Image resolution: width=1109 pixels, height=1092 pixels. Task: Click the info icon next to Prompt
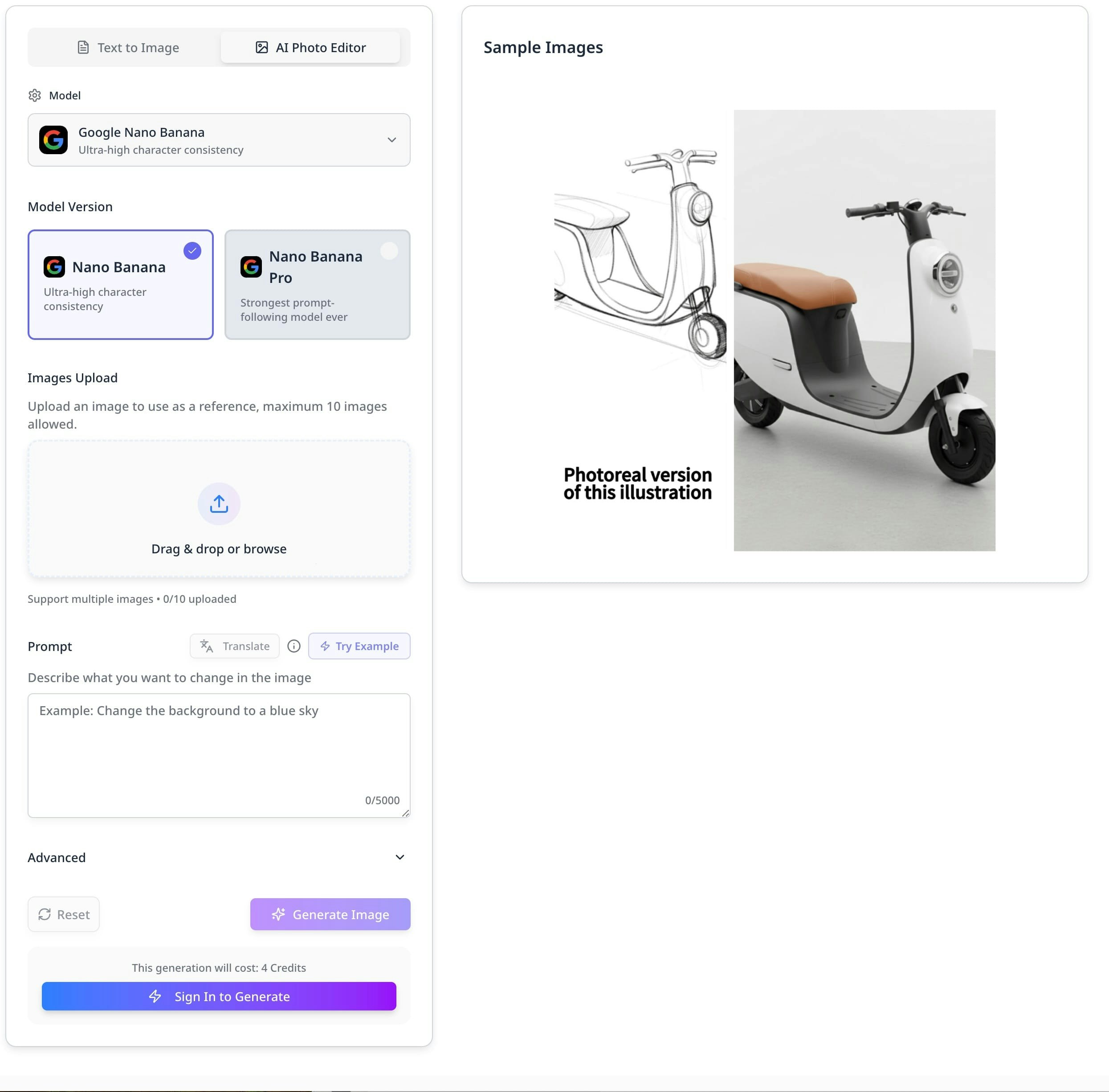[294, 646]
